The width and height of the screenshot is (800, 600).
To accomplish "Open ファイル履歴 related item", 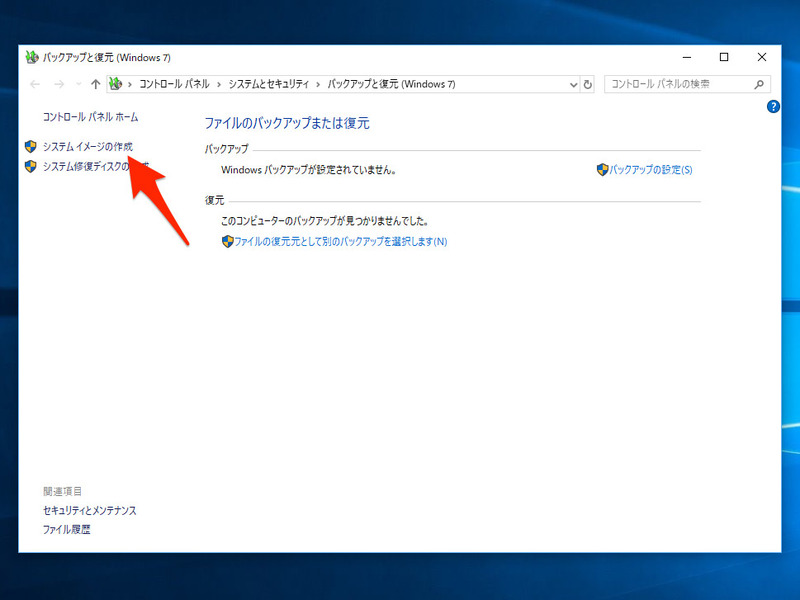I will 66,530.
